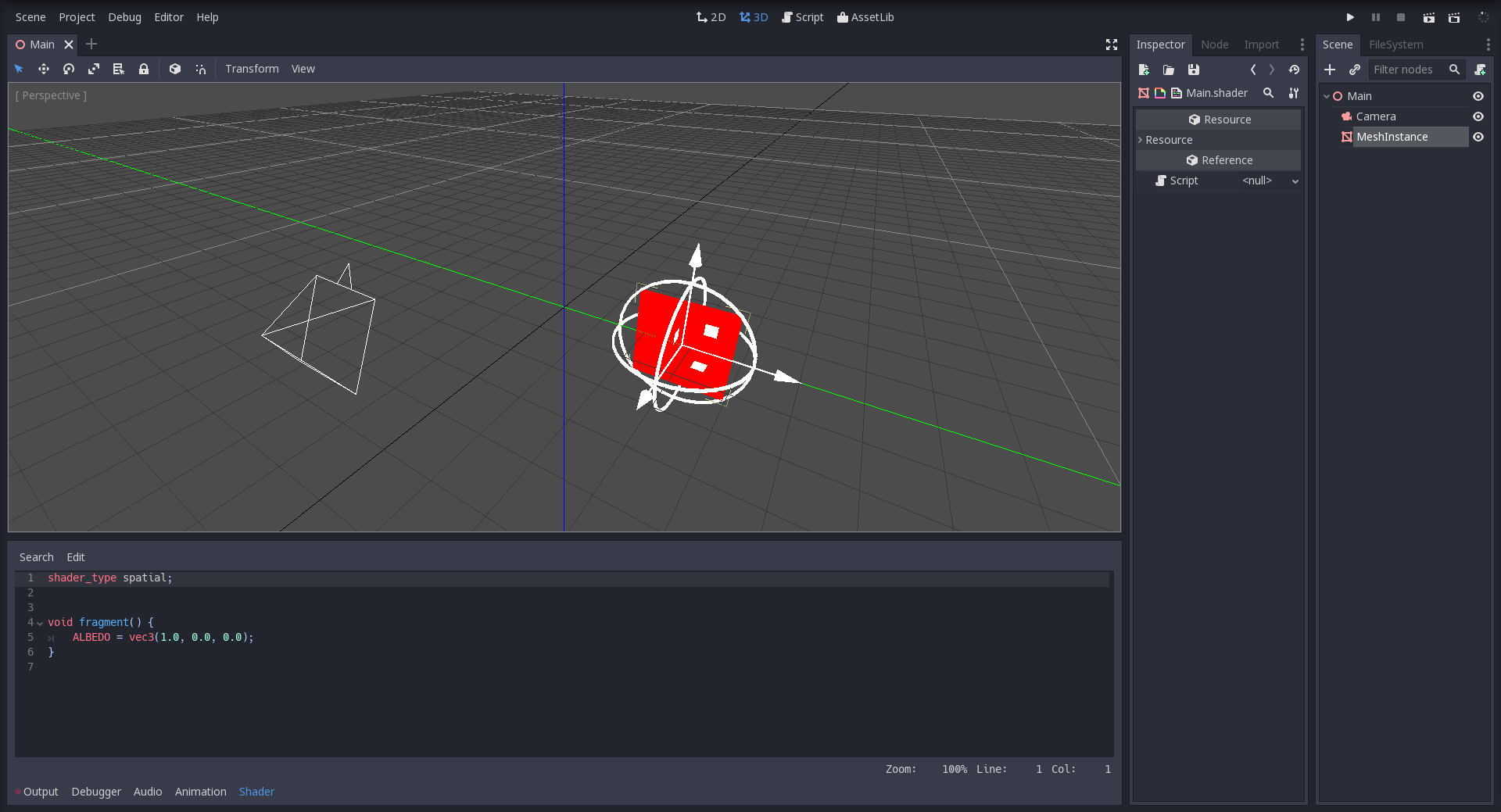Toggle visibility of Camera node

tap(1478, 116)
